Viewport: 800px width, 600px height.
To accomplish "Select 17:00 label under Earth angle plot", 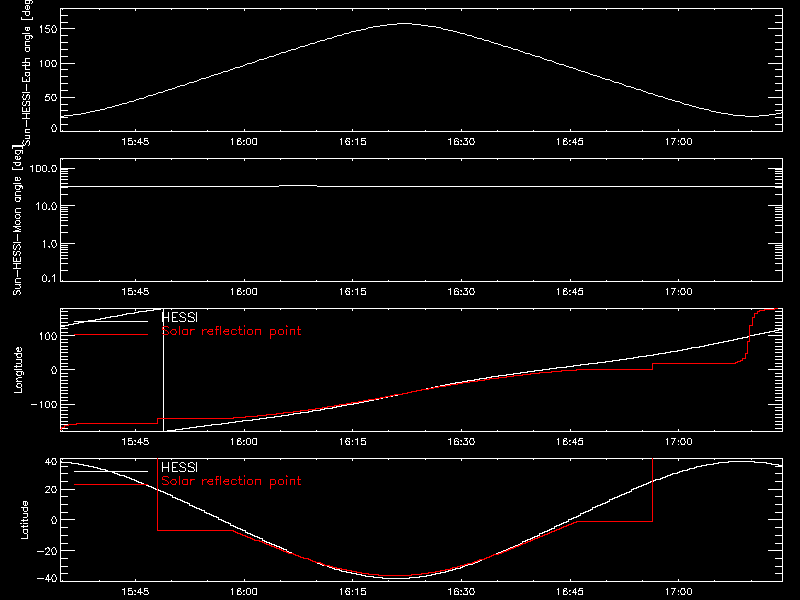I will tap(679, 142).
